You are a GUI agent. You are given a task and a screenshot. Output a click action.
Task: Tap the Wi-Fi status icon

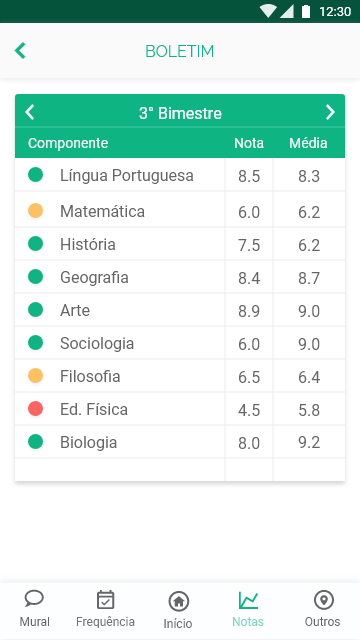click(x=268, y=11)
